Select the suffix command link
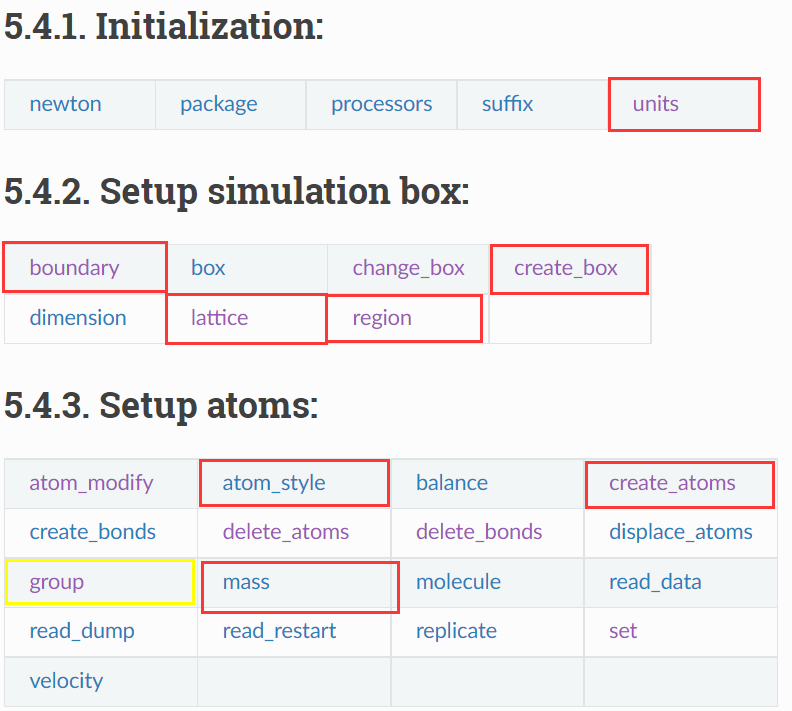 507,104
